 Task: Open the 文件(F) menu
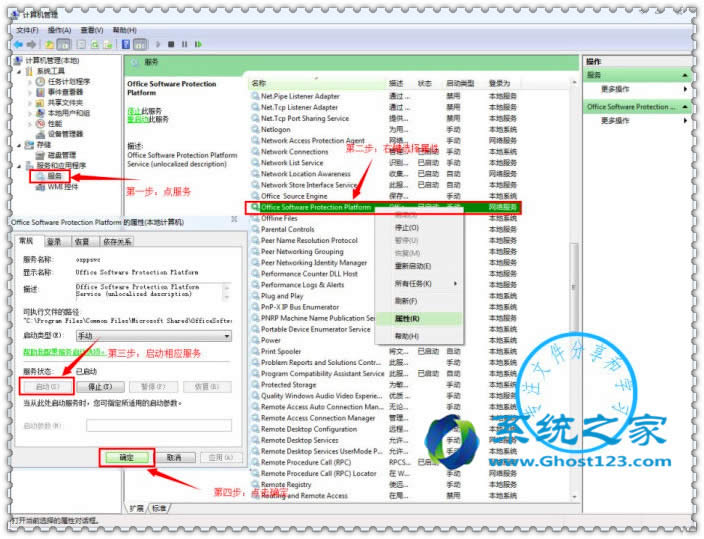27,30
